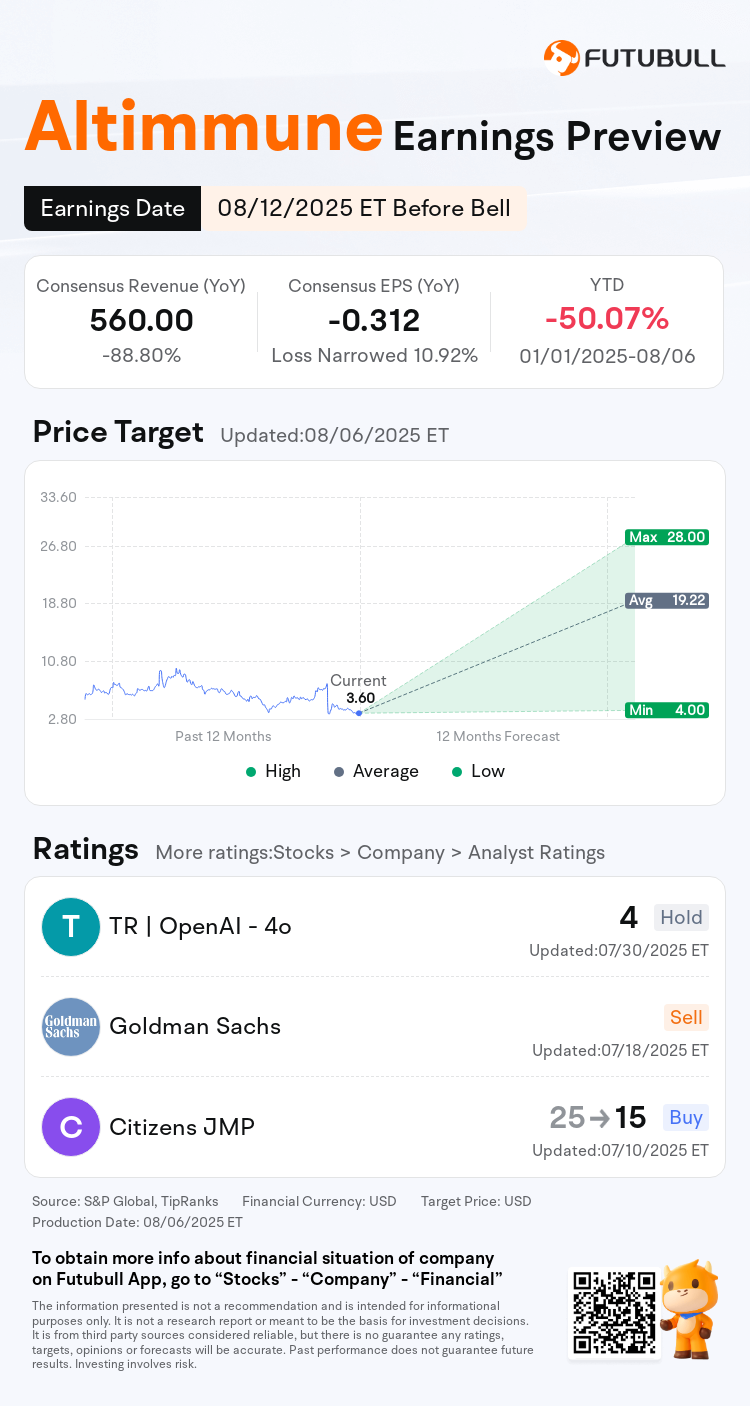750x1406 pixels.
Task: Click the Buy rating badge
Action: coord(686,1117)
